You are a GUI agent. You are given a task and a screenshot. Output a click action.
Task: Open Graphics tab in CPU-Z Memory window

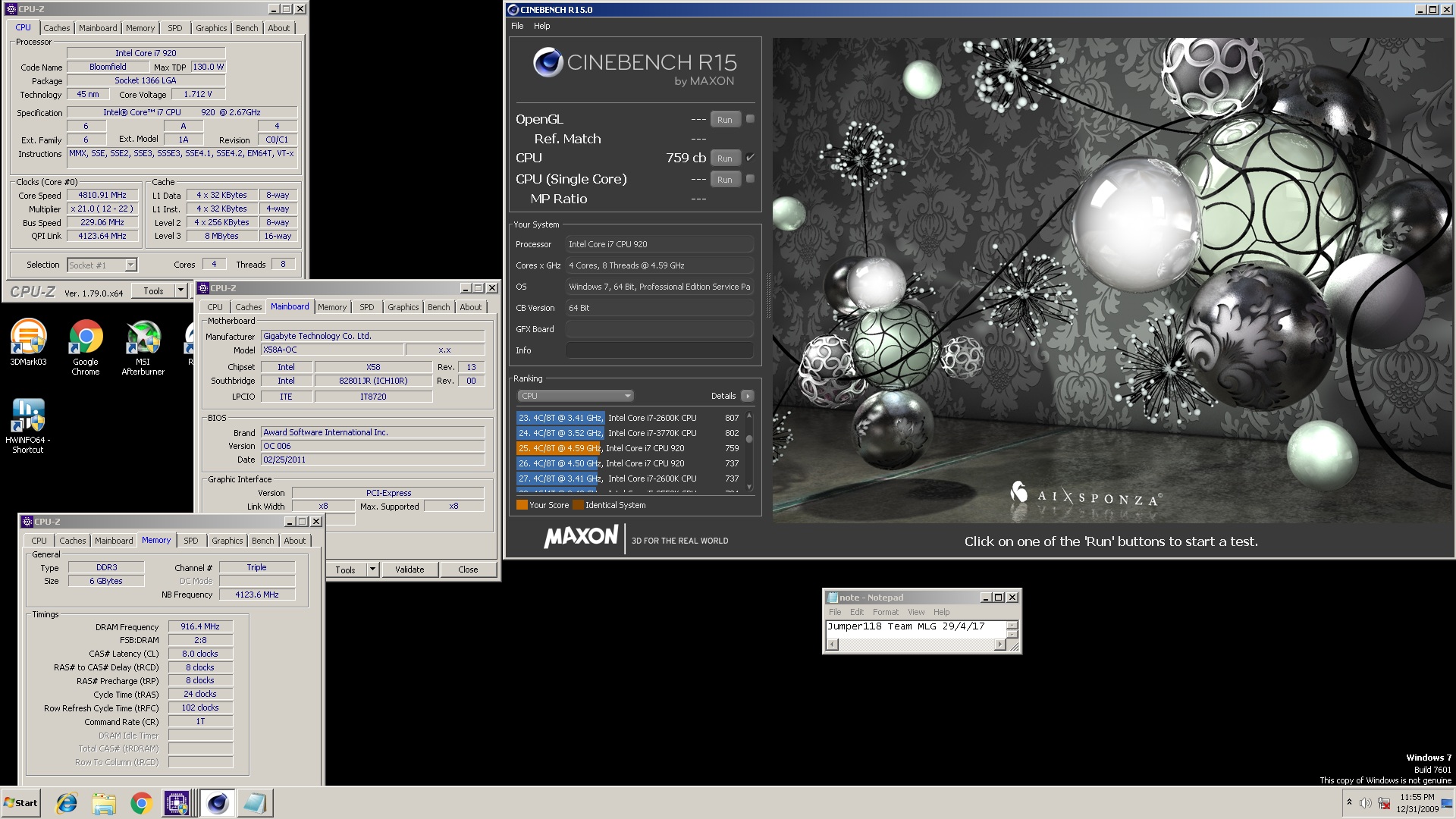(227, 541)
